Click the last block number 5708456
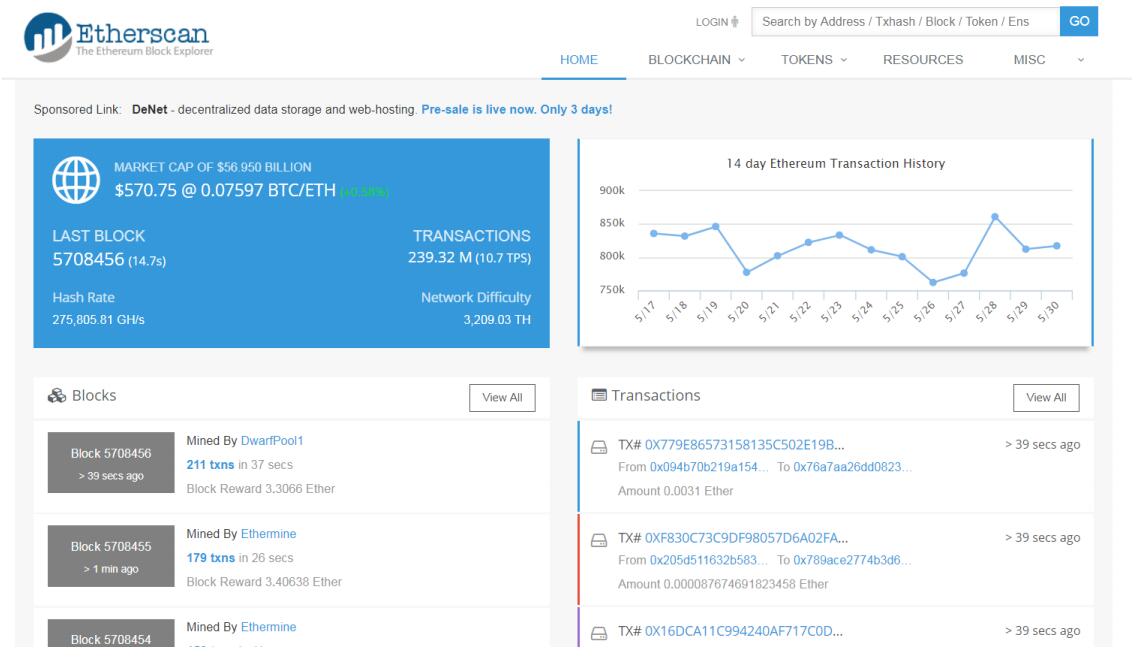Screen dimensions: 1142x661 pyautogui.click(x=88, y=259)
